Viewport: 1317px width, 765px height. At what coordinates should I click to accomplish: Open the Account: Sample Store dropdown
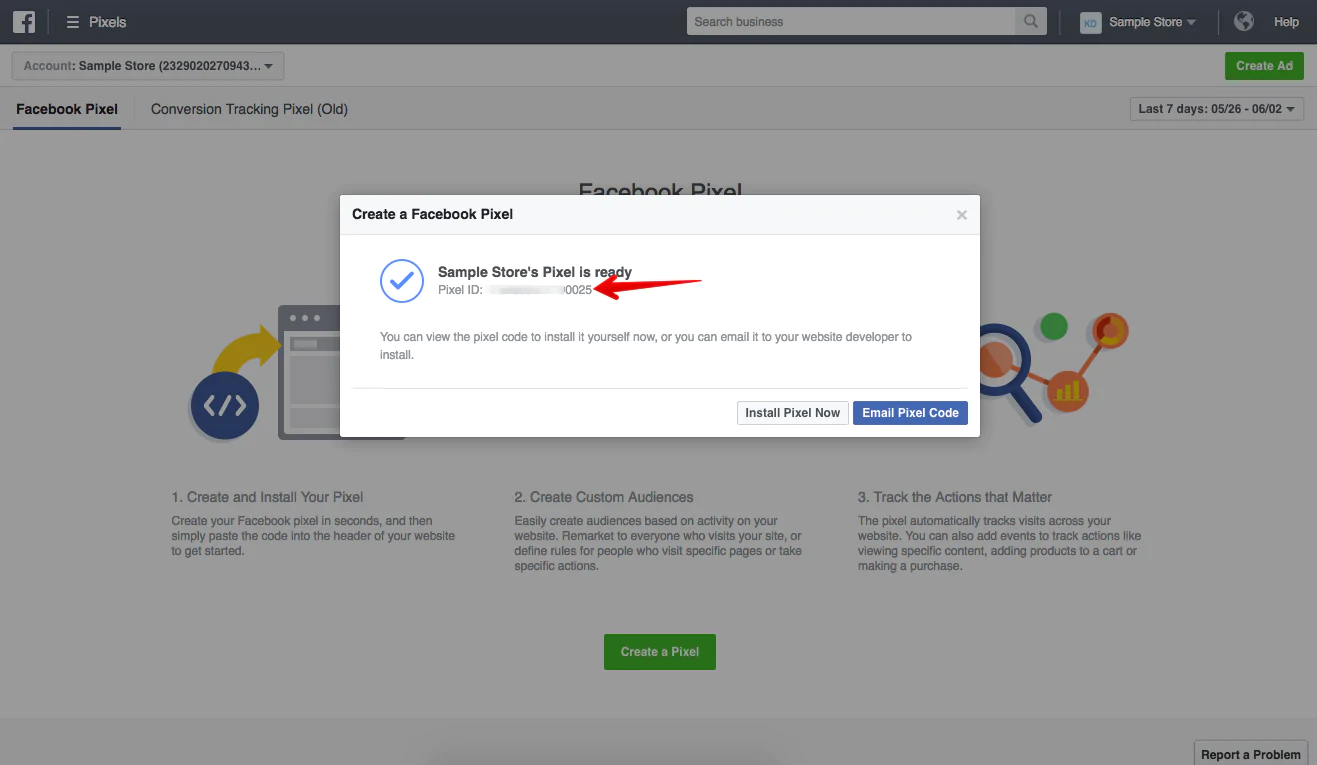[148, 66]
